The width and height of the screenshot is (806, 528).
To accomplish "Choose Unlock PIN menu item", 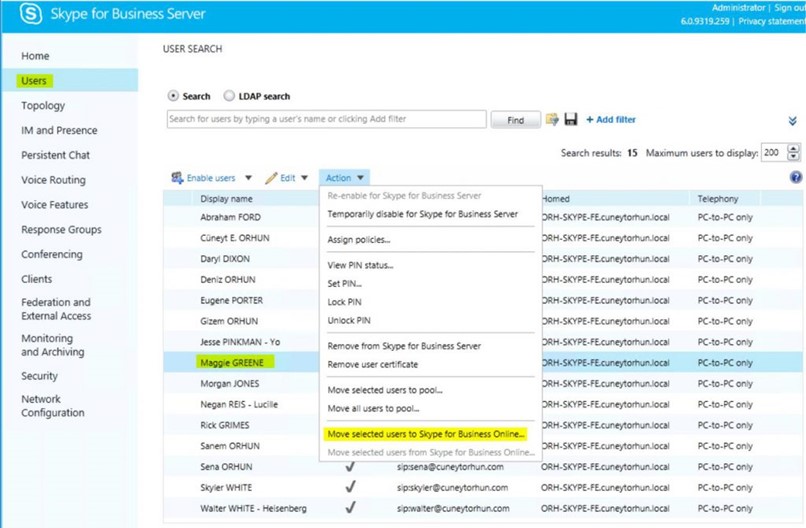I will [x=349, y=320].
